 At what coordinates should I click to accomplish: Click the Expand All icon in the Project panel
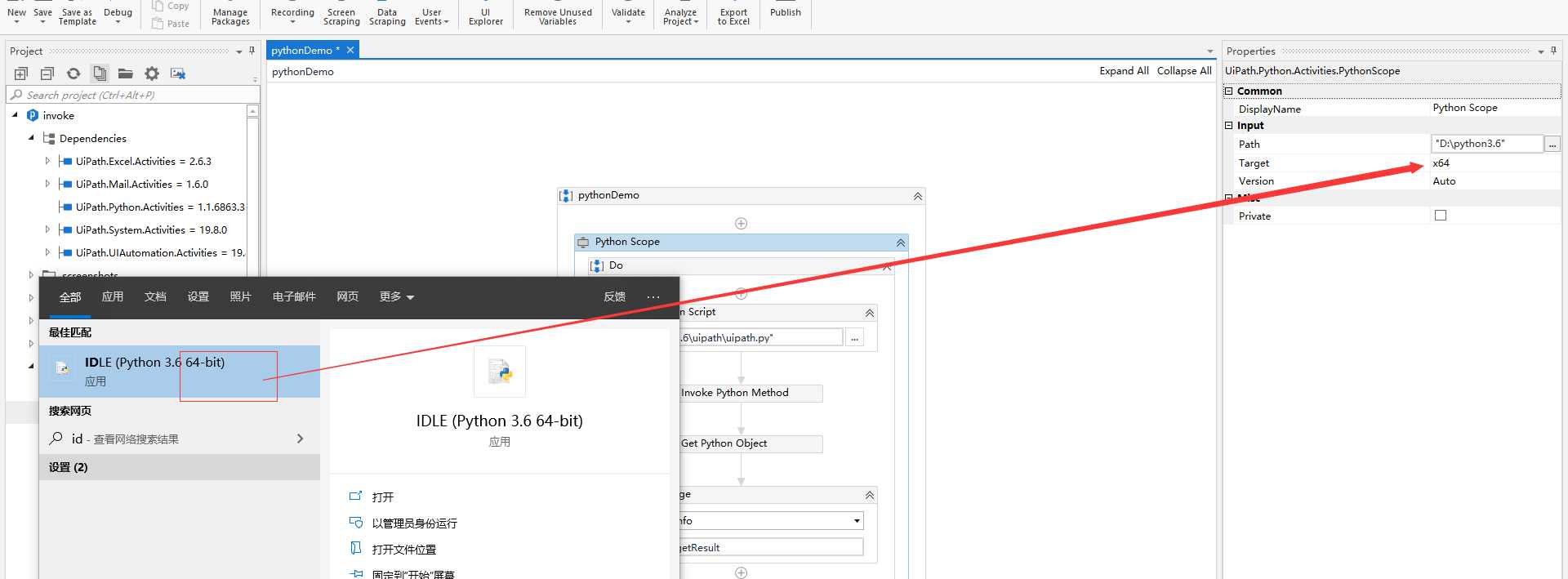[x=21, y=73]
